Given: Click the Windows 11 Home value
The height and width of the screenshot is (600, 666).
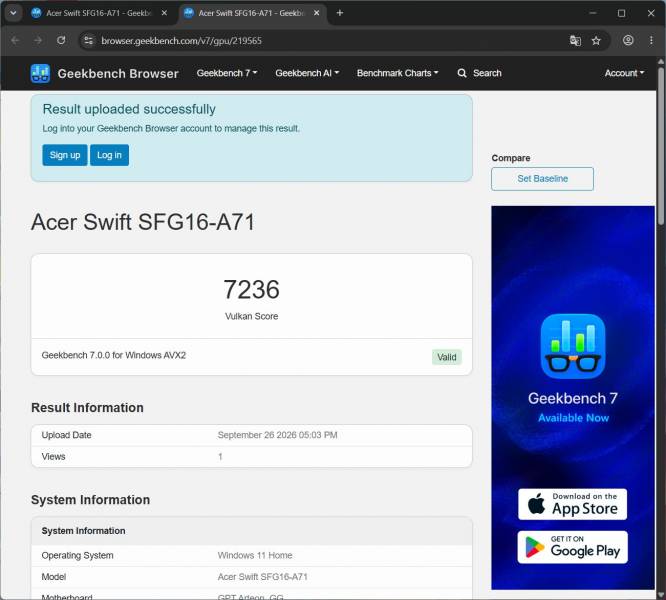Looking at the screenshot, I should [x=255, y=555].
